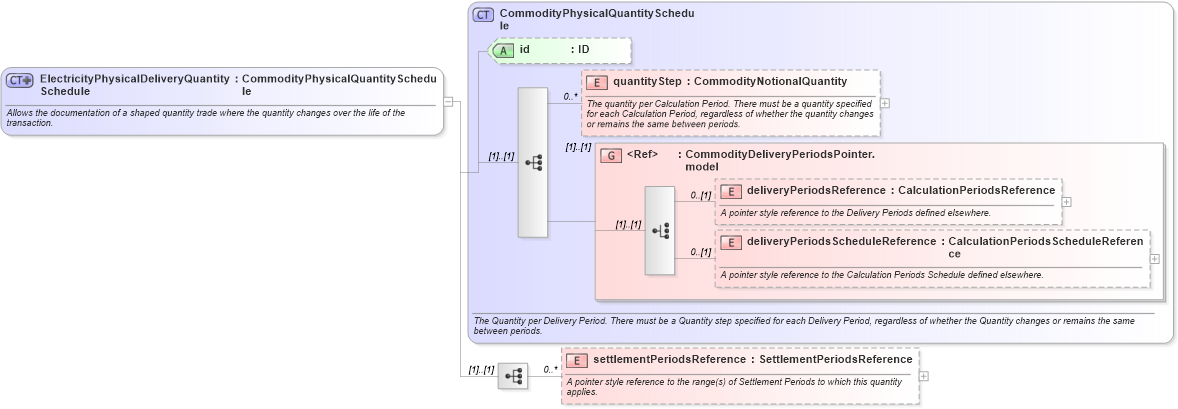The width and height of the screenshot is (1178, 409).
Task: Click the E icon beside deliveryPeriodsReference
Action: pyautogui.click(x=731, y=191)
